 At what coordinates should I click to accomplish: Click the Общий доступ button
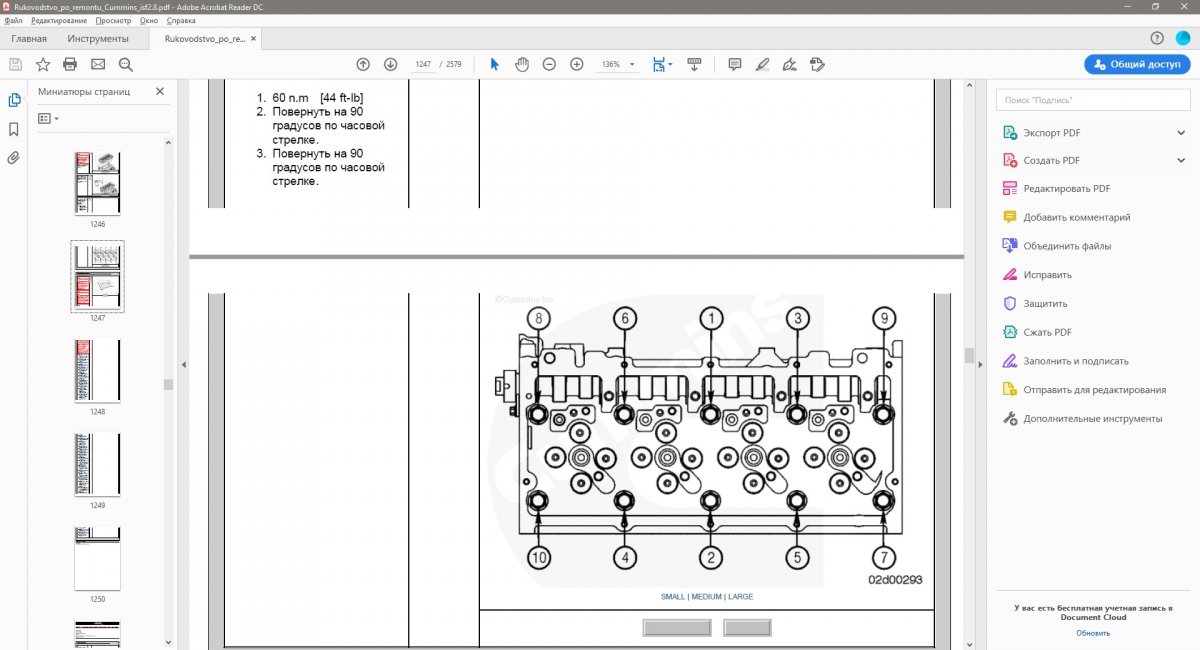tap(1137, 64)
